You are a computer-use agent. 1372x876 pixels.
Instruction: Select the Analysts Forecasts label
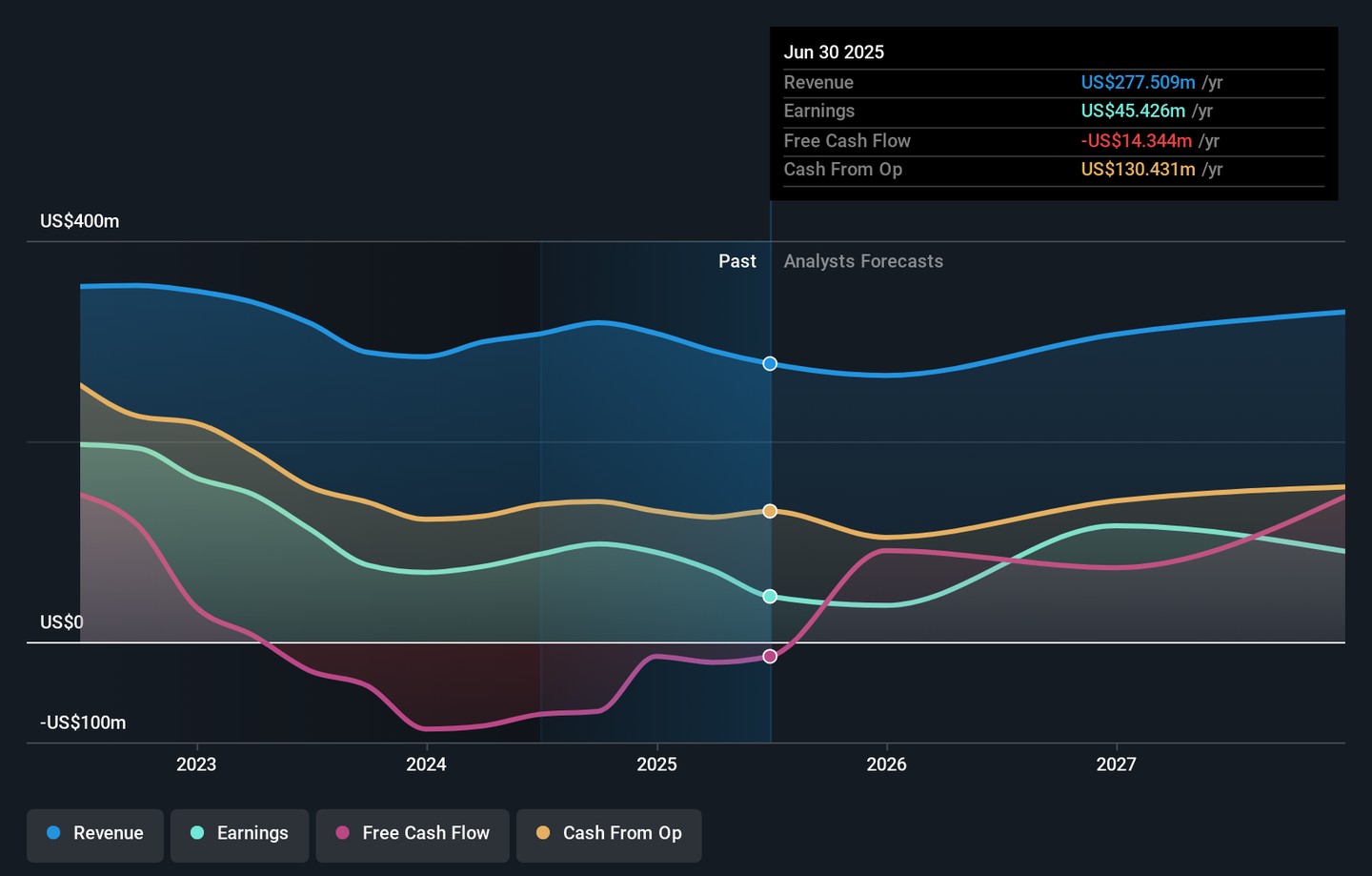tap(863, 261)
